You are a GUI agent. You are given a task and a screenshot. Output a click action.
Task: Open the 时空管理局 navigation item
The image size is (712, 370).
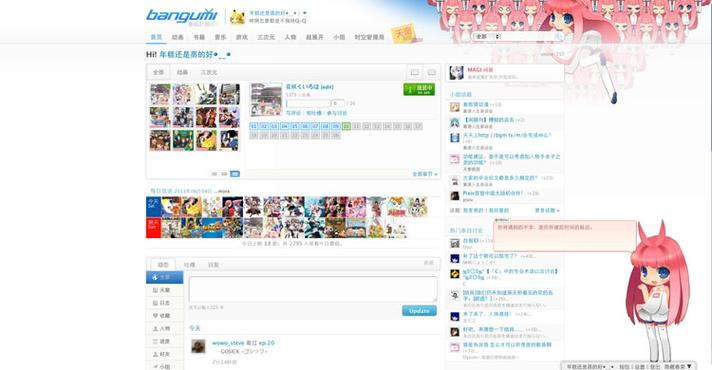tap(369, 37)
